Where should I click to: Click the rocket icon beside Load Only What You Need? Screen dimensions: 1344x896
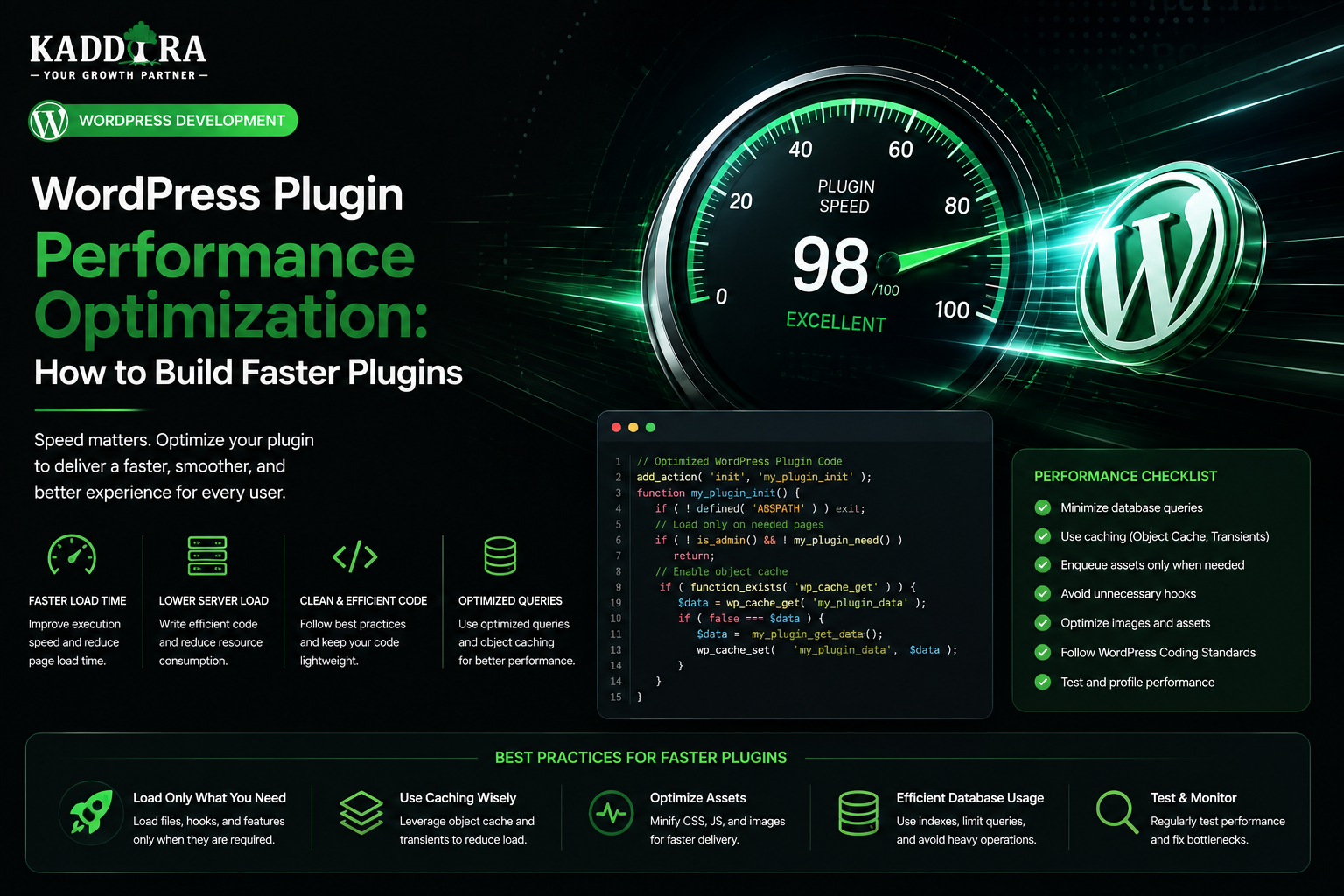[91, 813]
